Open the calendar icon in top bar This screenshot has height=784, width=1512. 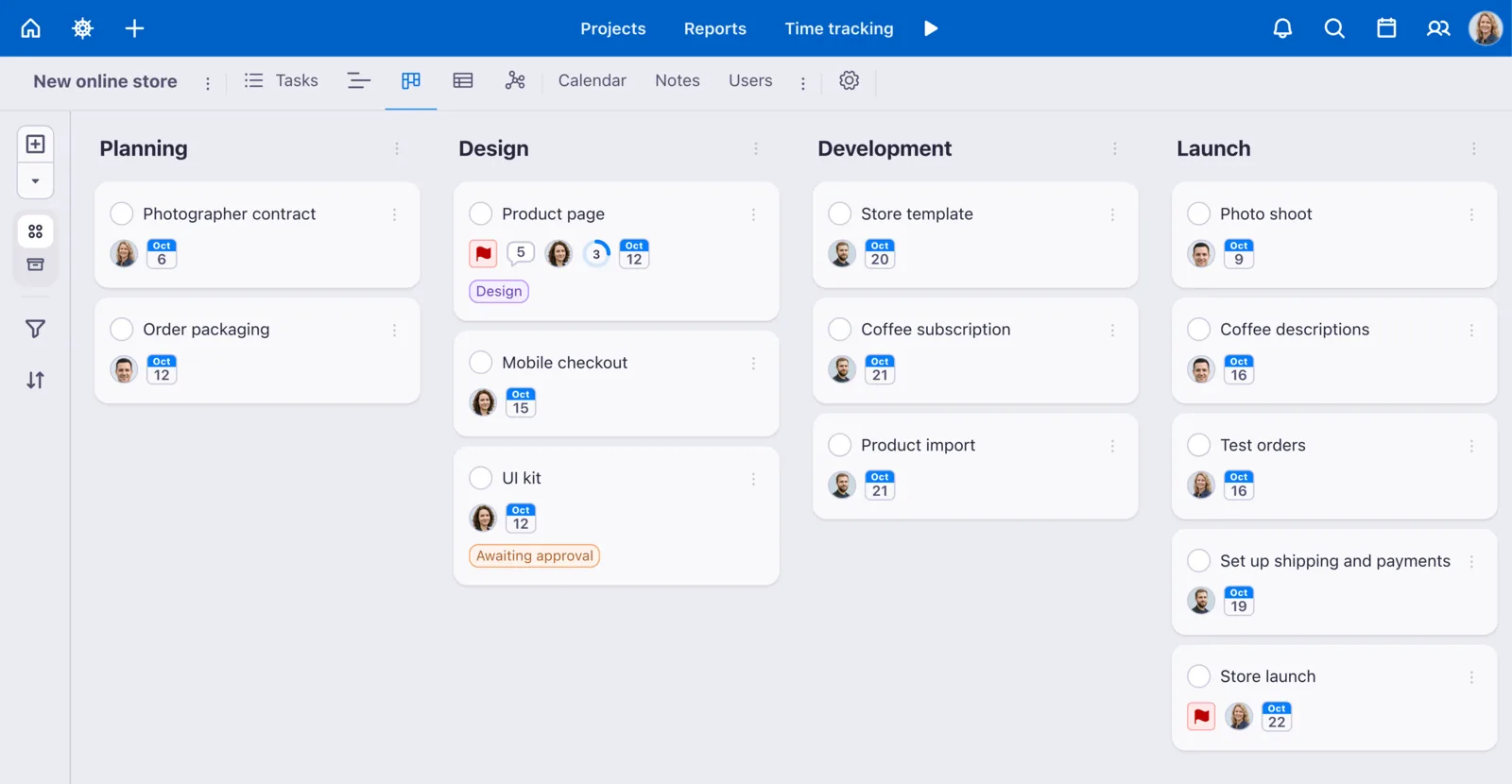tap(1386, 28)
